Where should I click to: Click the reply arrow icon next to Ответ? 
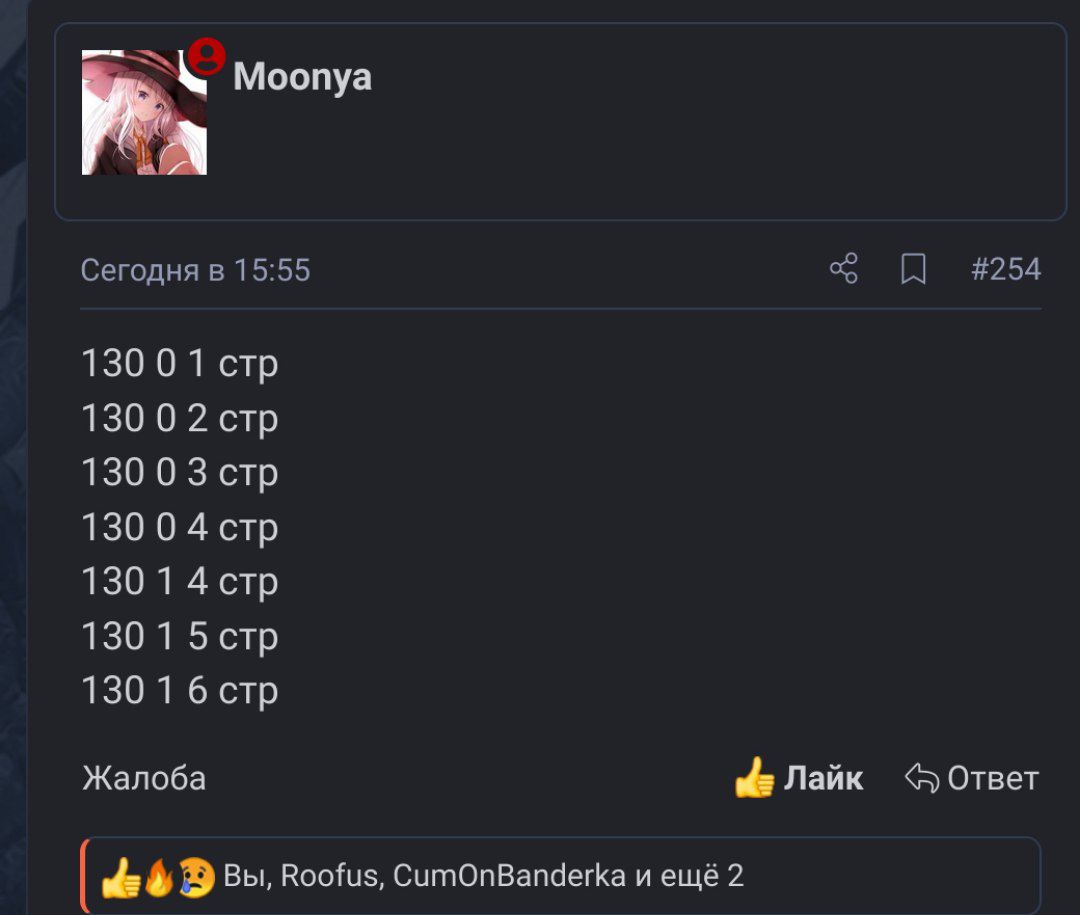(x=922, y=779)
